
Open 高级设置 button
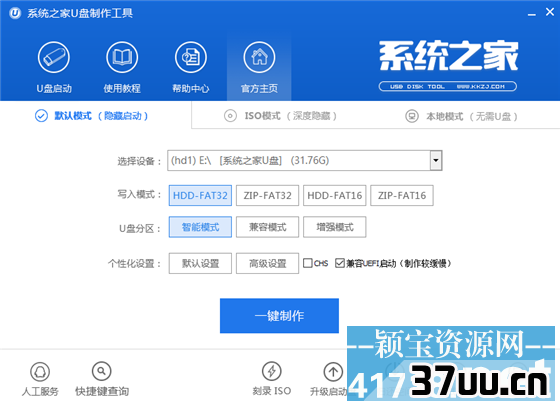268,264
